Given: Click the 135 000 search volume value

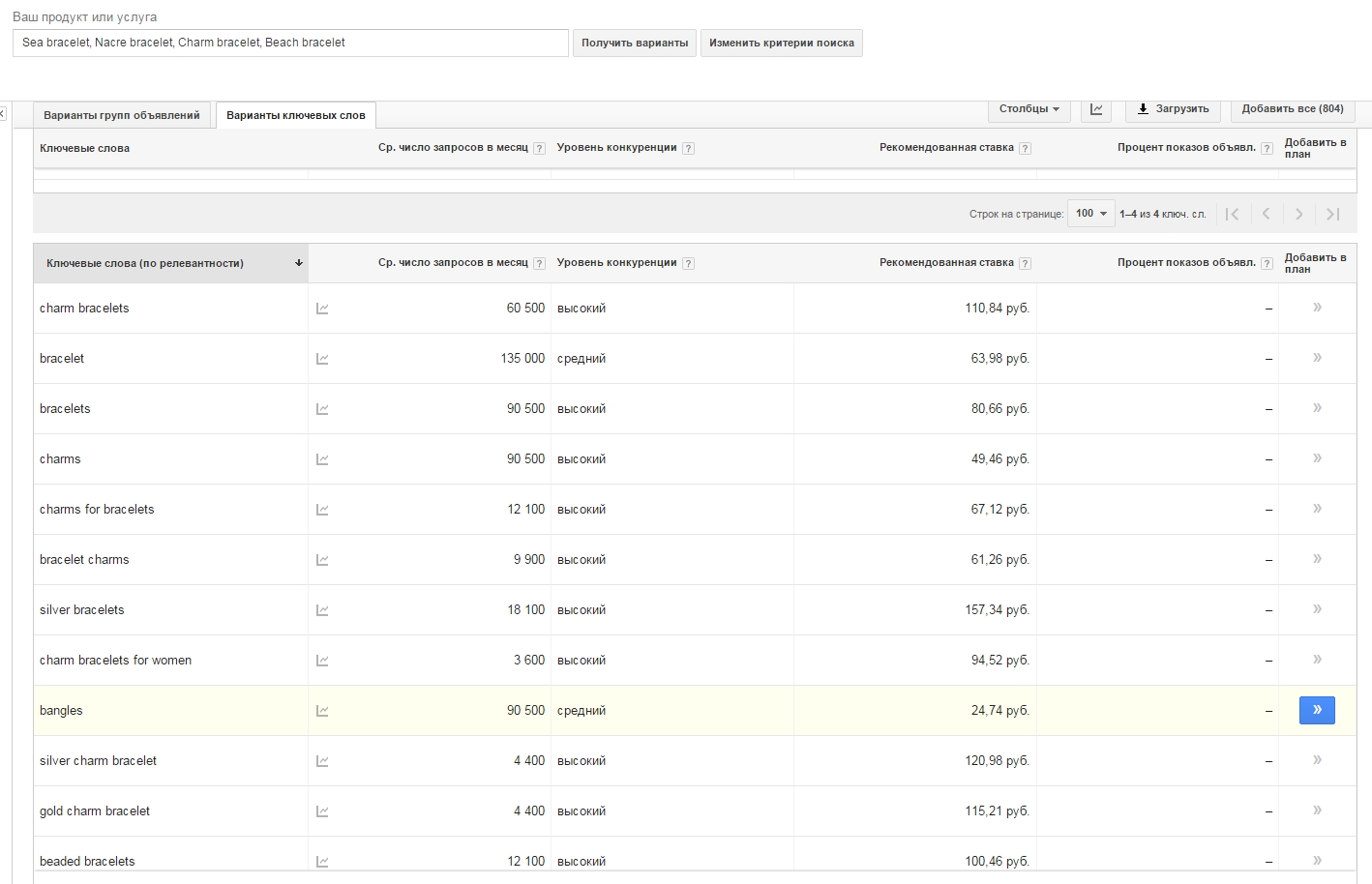Looking at the screenshot, I should tap(522, 359).
